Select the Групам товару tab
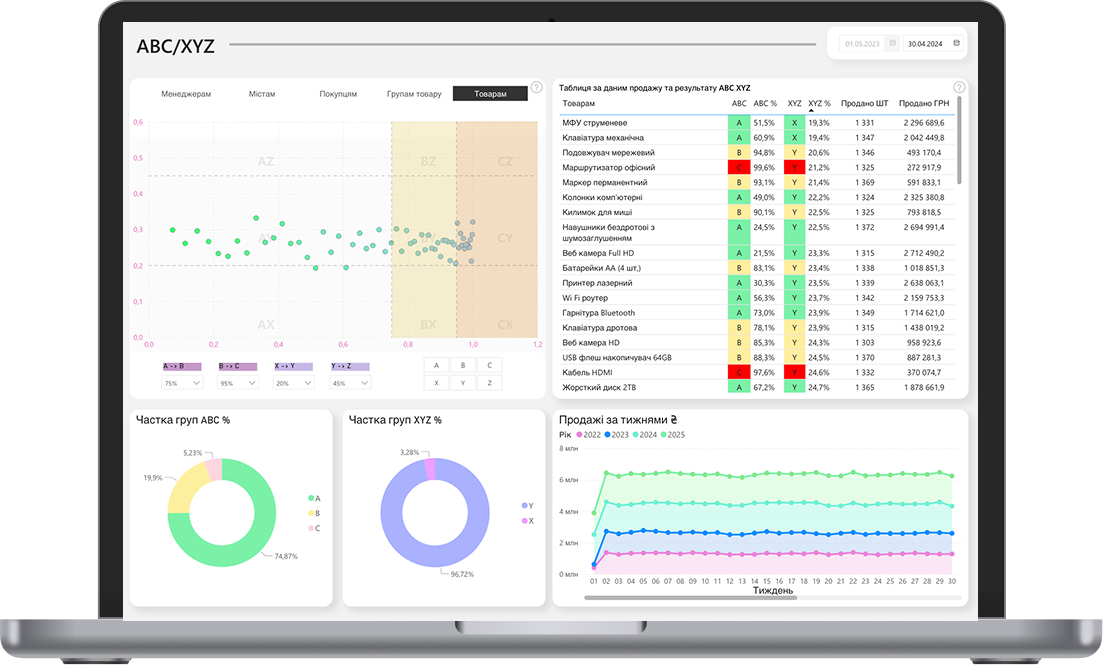1103x665 pixels. (x=414, y=94)
